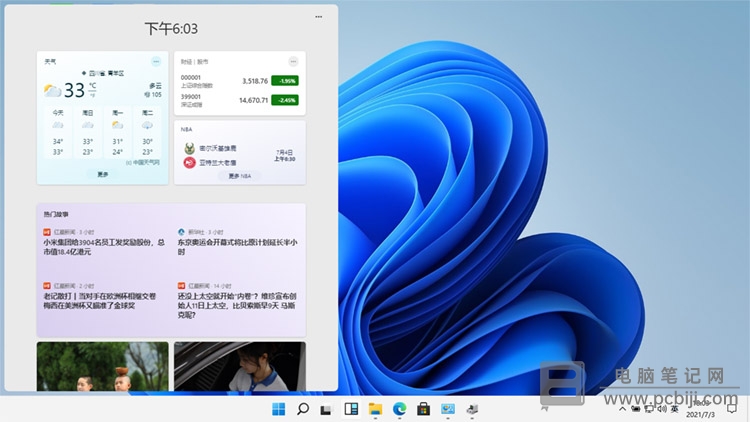Click the volume speaker tray icon
Viewport: 750px width, 422px height.
point(662,409)
